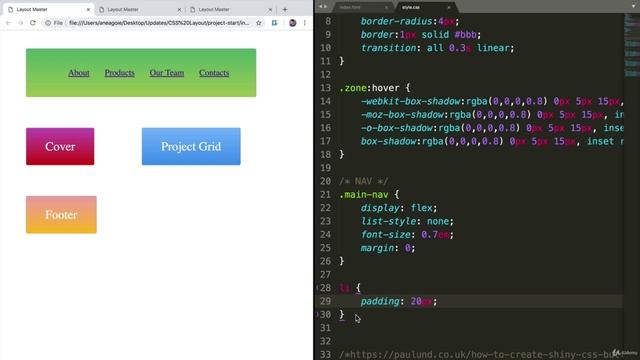Click the blue extension icon in Chrome toolbar
This screenshot has height=360, width=640.
pyautogui.click(x=274, y=23)
